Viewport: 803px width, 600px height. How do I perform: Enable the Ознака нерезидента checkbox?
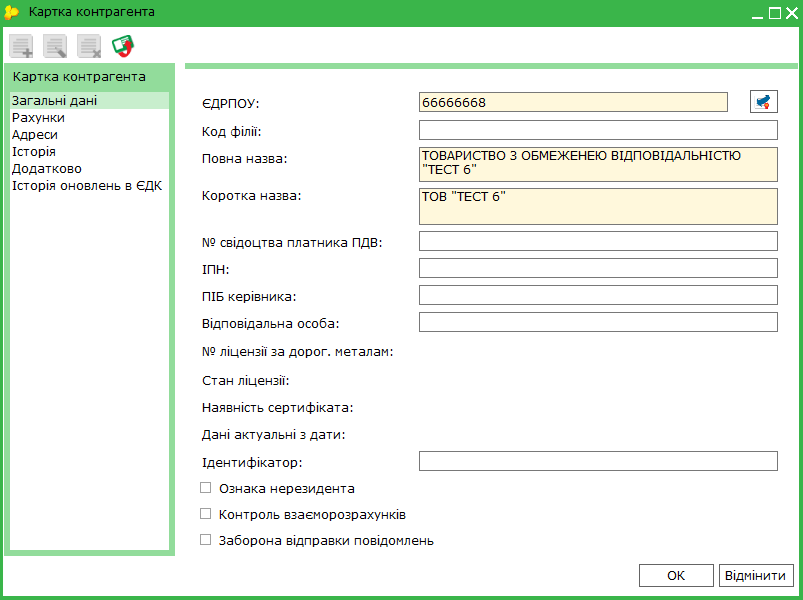coord(205,488)
